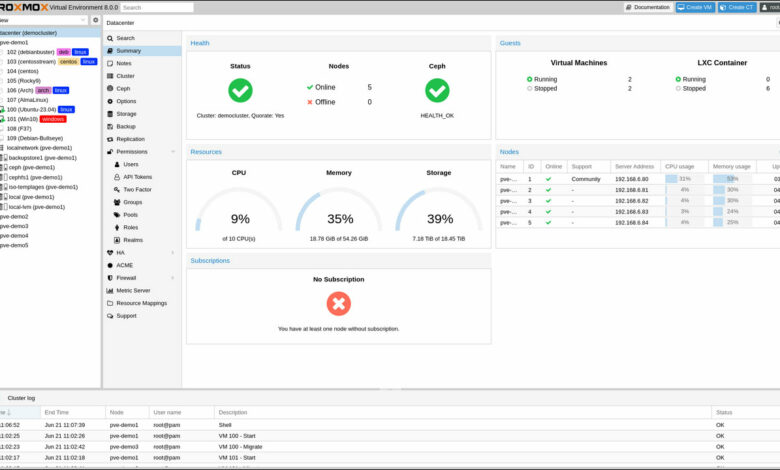This screenshot has height=470, width=780.
Task: Expand the HA submenu arrow
Action: click(x=173, y=253)
